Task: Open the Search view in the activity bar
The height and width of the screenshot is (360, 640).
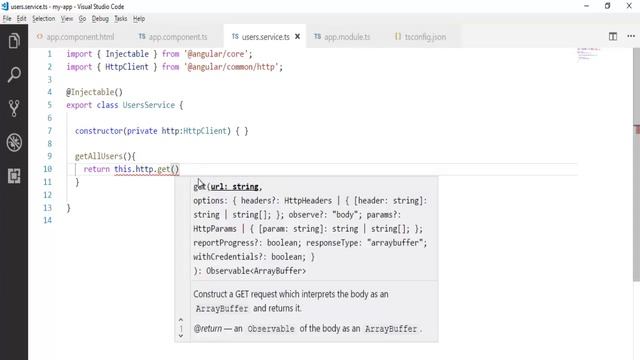Action: 14,75
